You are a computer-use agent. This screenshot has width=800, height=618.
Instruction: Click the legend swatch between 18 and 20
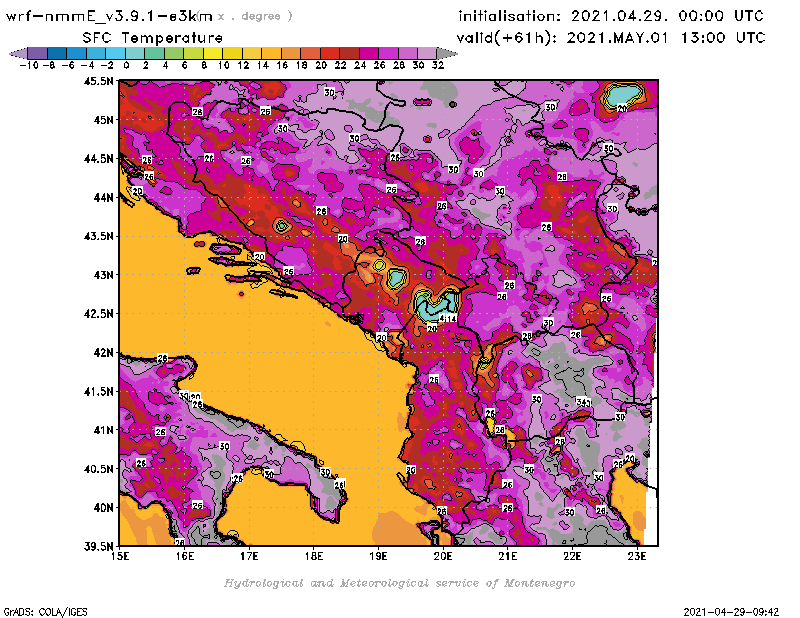coord(310,53)
